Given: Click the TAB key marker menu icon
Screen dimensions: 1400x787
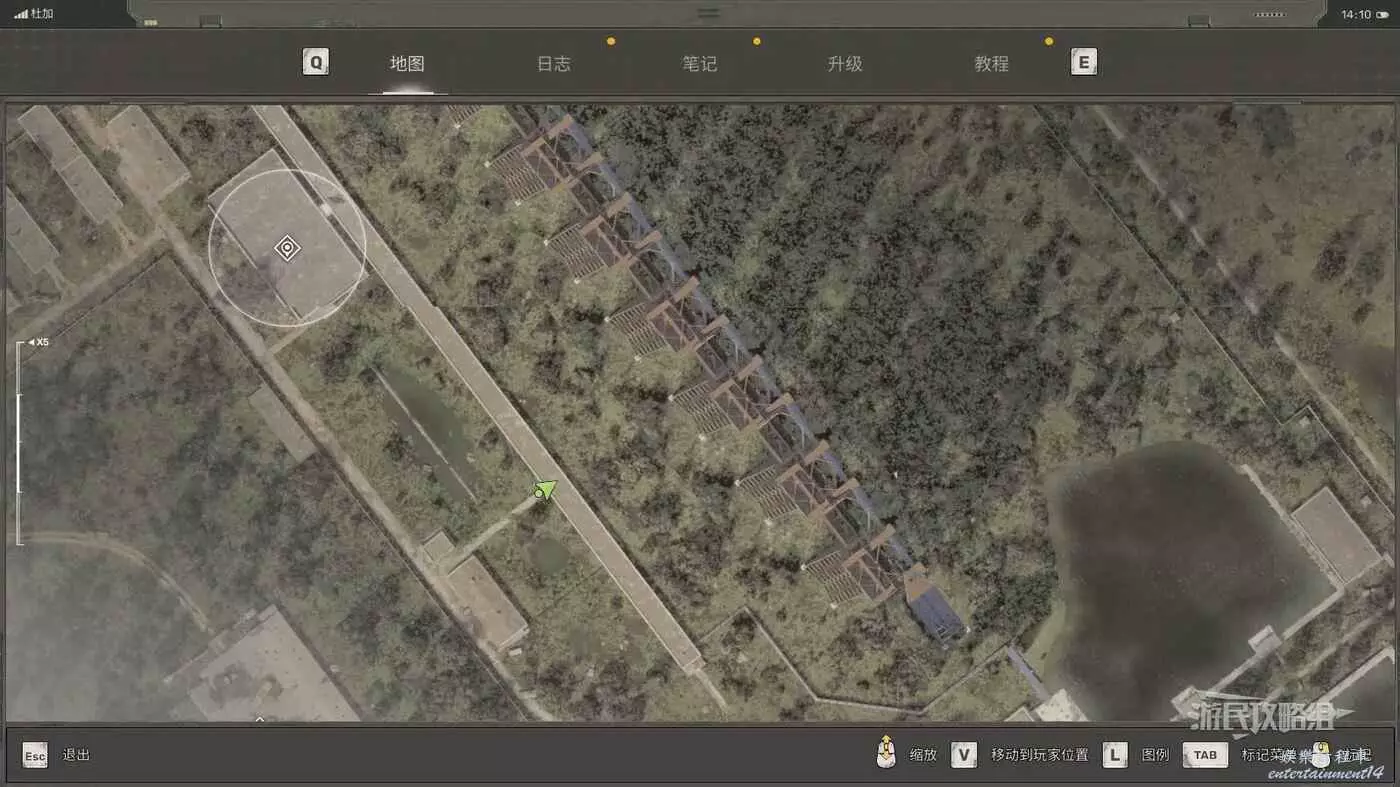Looking at the screenshot, I should pyautogui.click(x=1205, y=755).
